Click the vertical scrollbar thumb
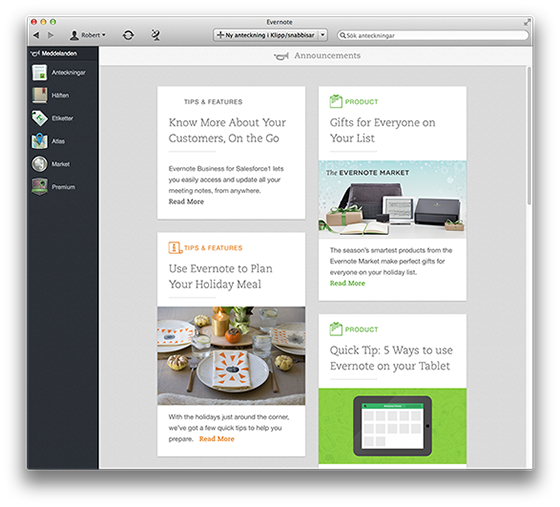The height and width of the screenshot is (507, 560). click(x=529, y=136)
